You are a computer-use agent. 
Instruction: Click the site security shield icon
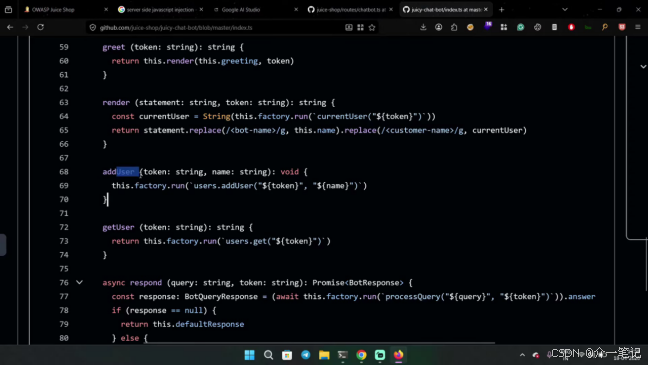pyautogui.click(x=93, y=28)
